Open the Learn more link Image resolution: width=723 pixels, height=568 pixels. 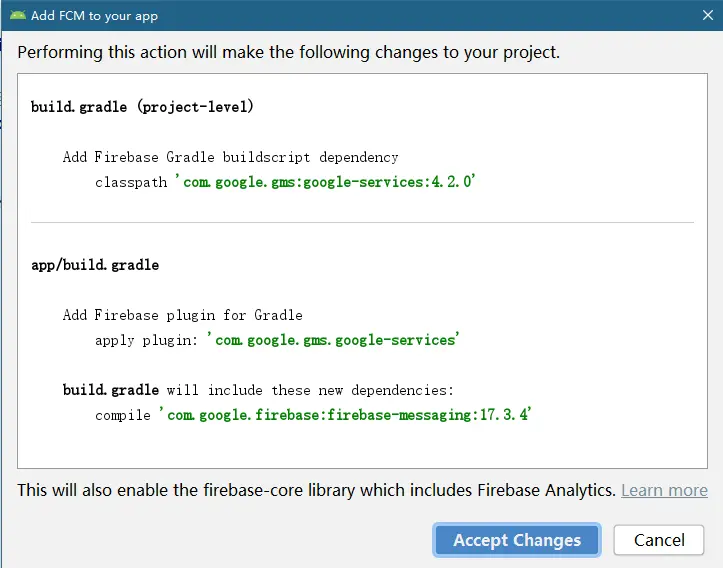coord(664,490)
